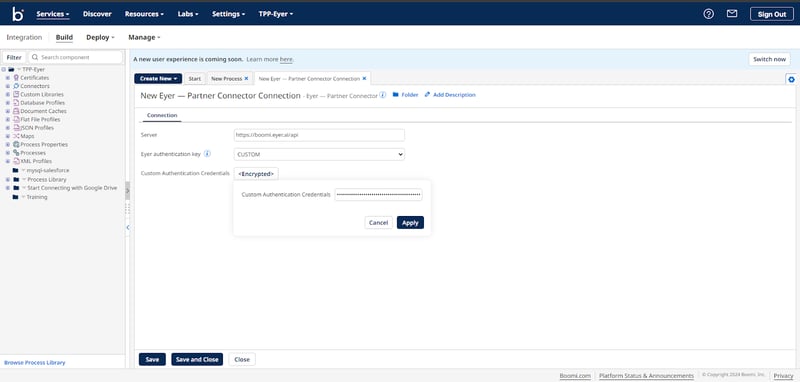Open the mail messages icon
Screen dimensions: 800x382
(732, 14)
